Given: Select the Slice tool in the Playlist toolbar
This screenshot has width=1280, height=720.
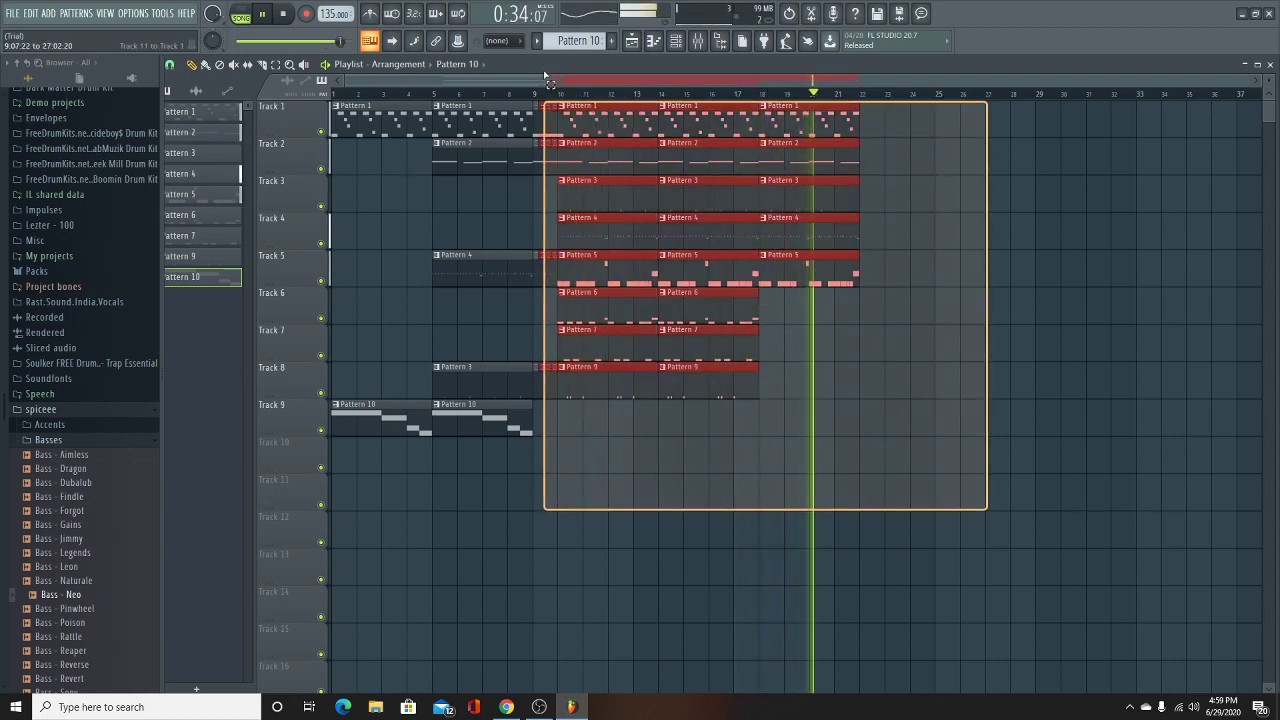Looking at the screenshot, I should point(261,65).
